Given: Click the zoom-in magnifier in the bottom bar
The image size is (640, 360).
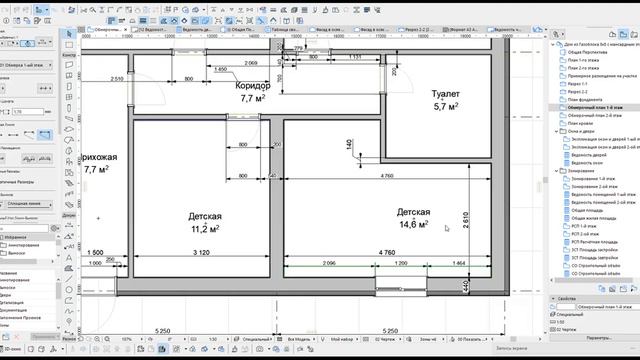Looking at the screenshot, I should pos(97,339).
